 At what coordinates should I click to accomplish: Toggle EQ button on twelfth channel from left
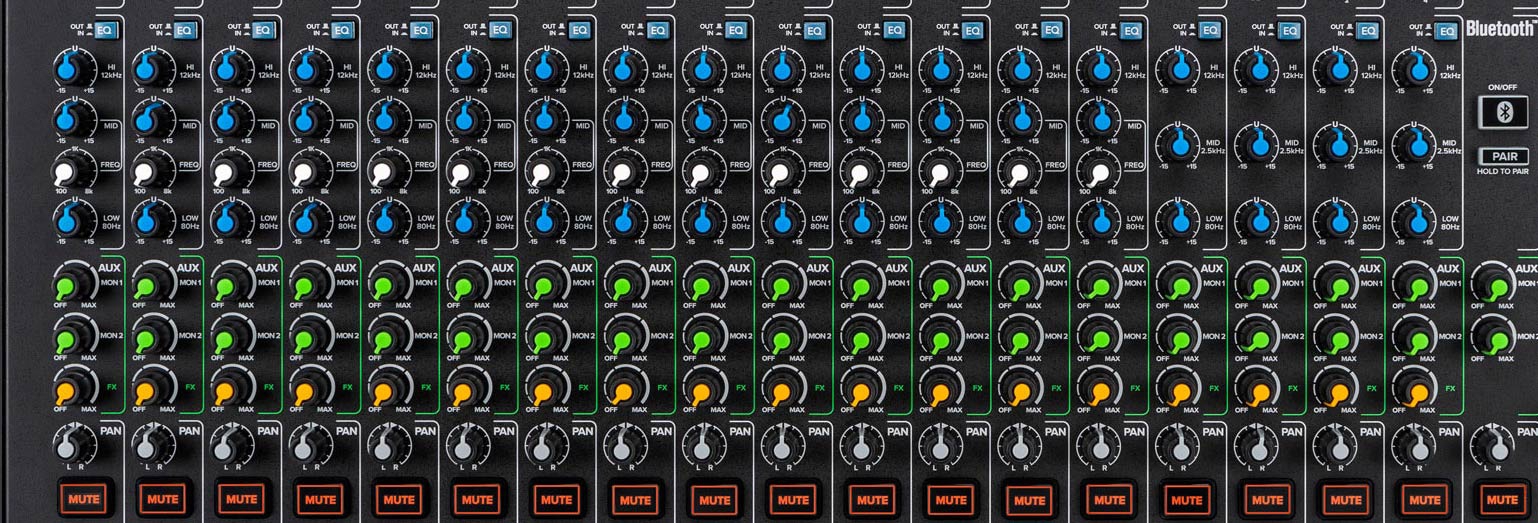[973, 30]
